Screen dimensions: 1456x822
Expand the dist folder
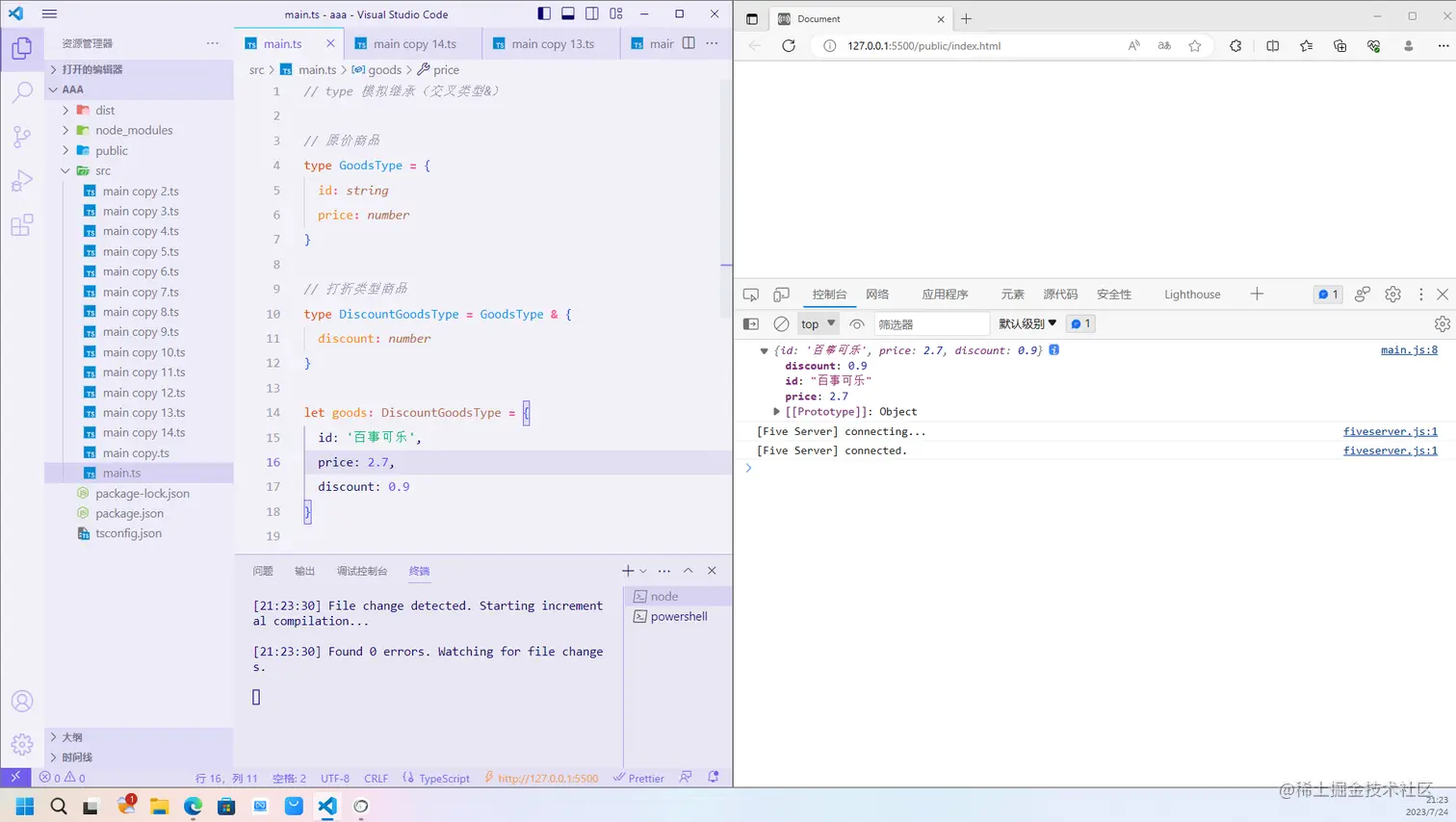tap(65, 111)
